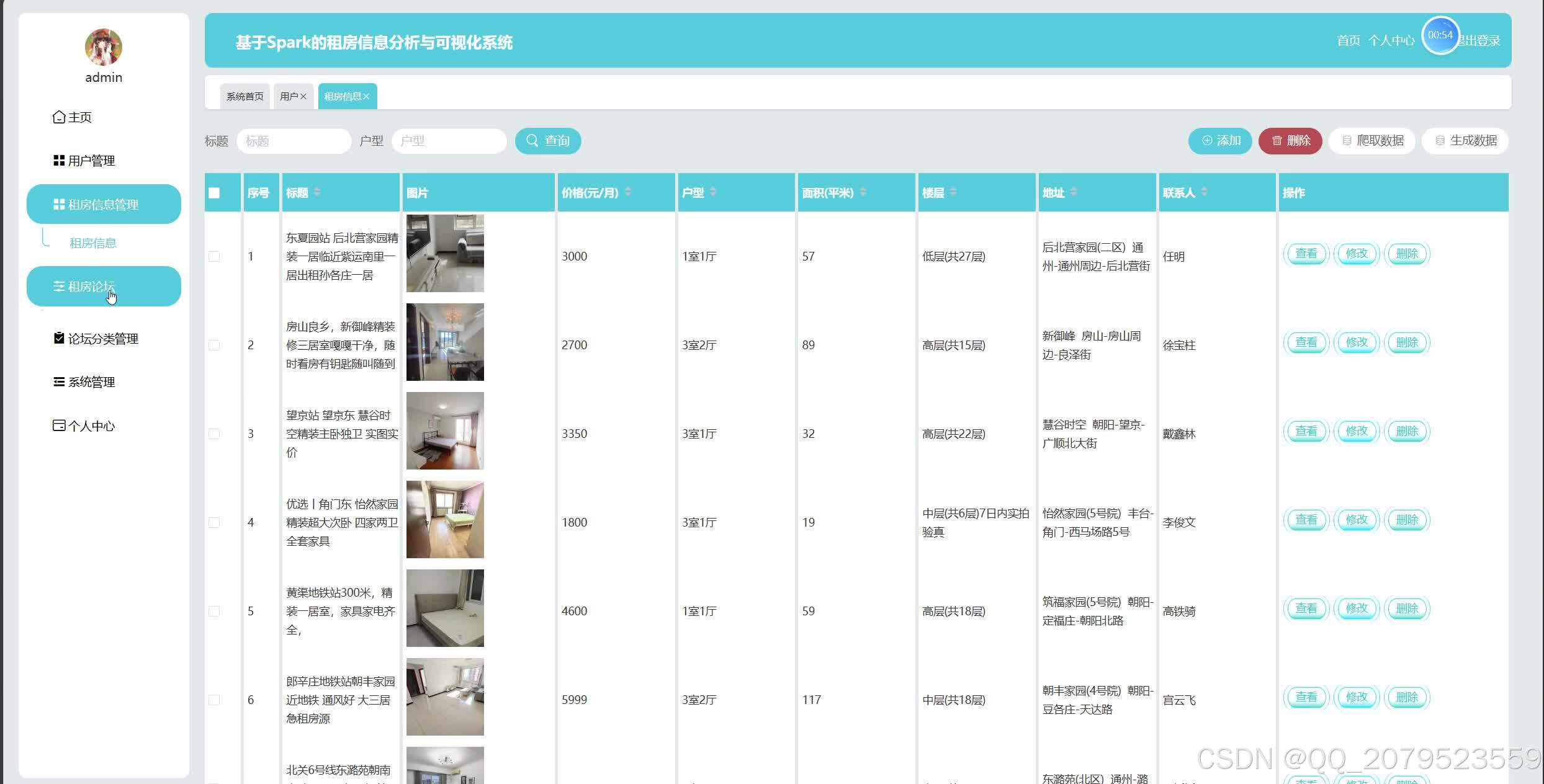The image size is (1544, 784).
Task: Expand the 租房论坛 sidebar menu
Action: click(x=104, y=286)
